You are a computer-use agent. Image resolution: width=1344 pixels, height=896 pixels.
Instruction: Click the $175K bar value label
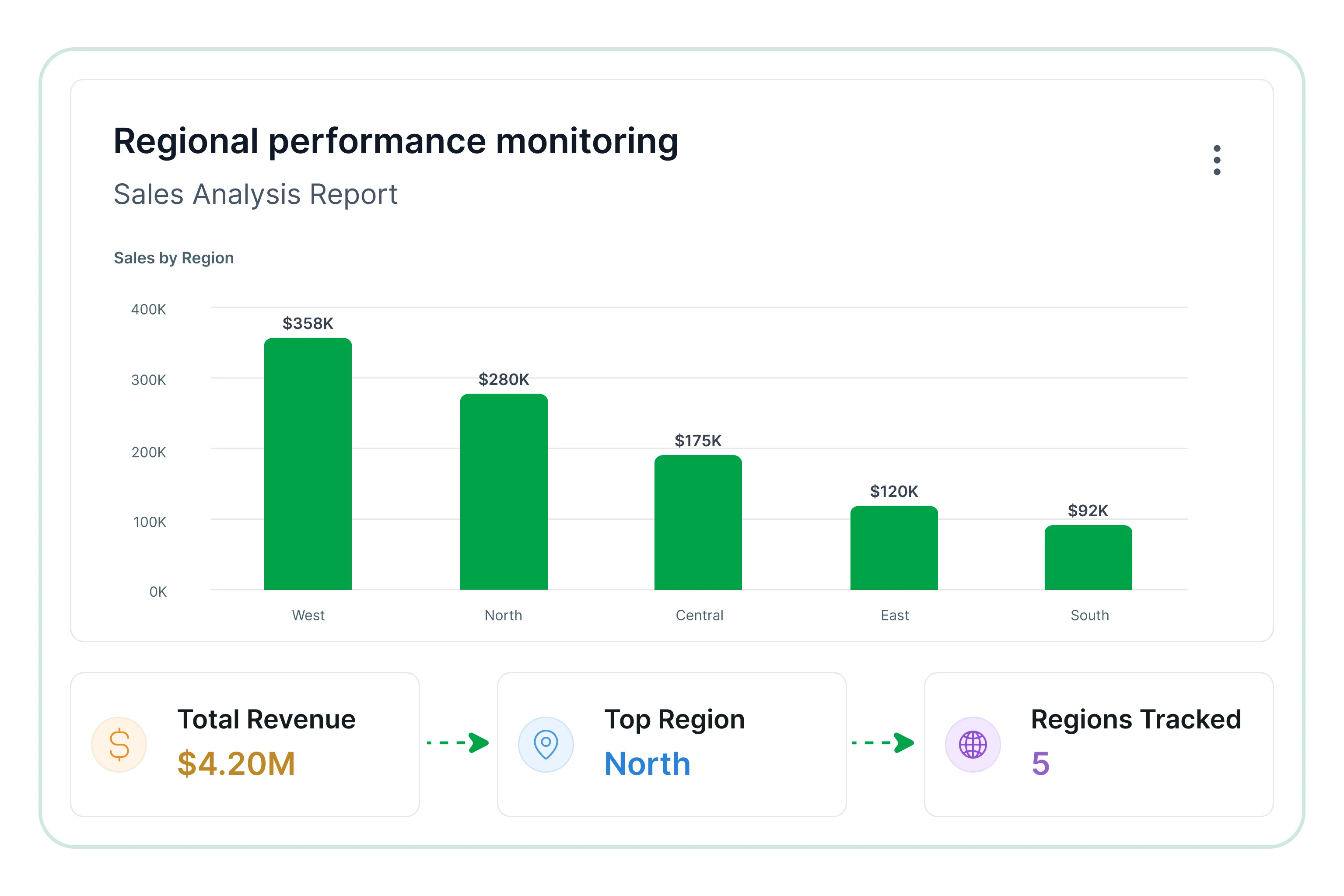click(x=698, y=441)
